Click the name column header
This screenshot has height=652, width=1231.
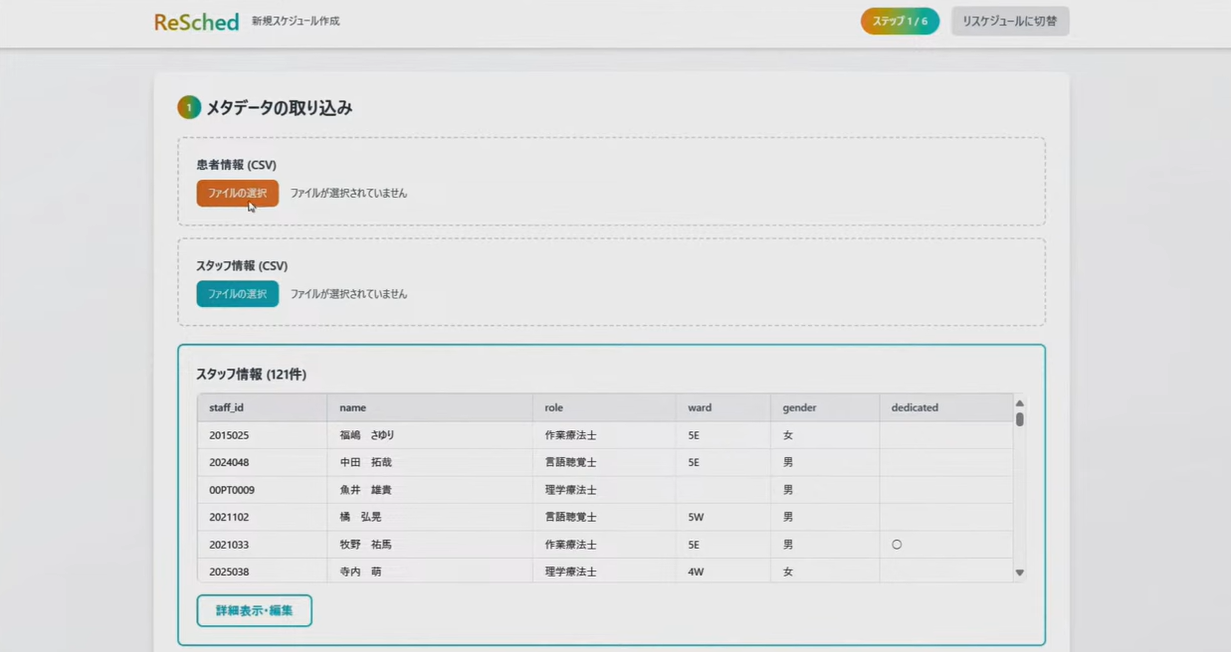353,408
